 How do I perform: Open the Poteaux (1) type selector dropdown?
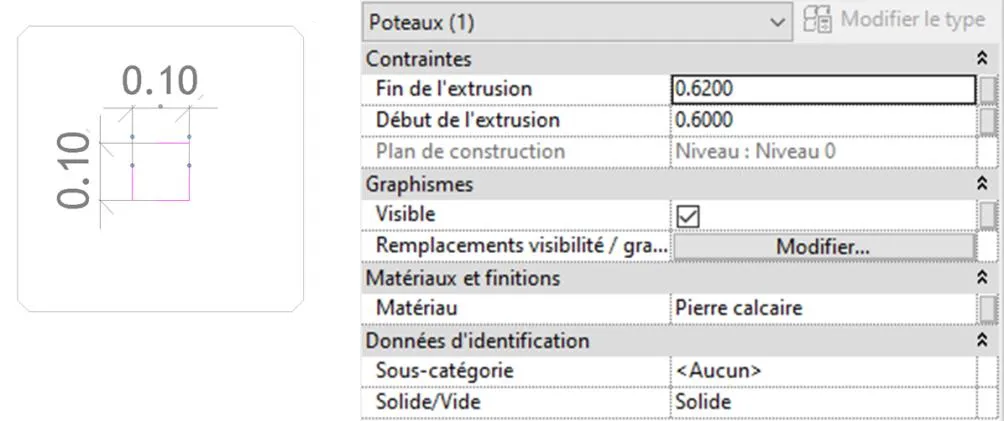780,21
